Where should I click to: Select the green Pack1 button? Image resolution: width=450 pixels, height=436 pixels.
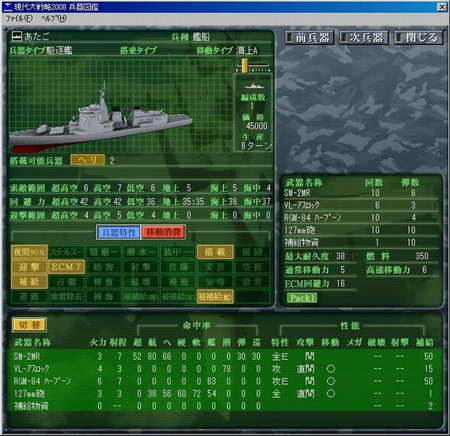click(302, 298)
